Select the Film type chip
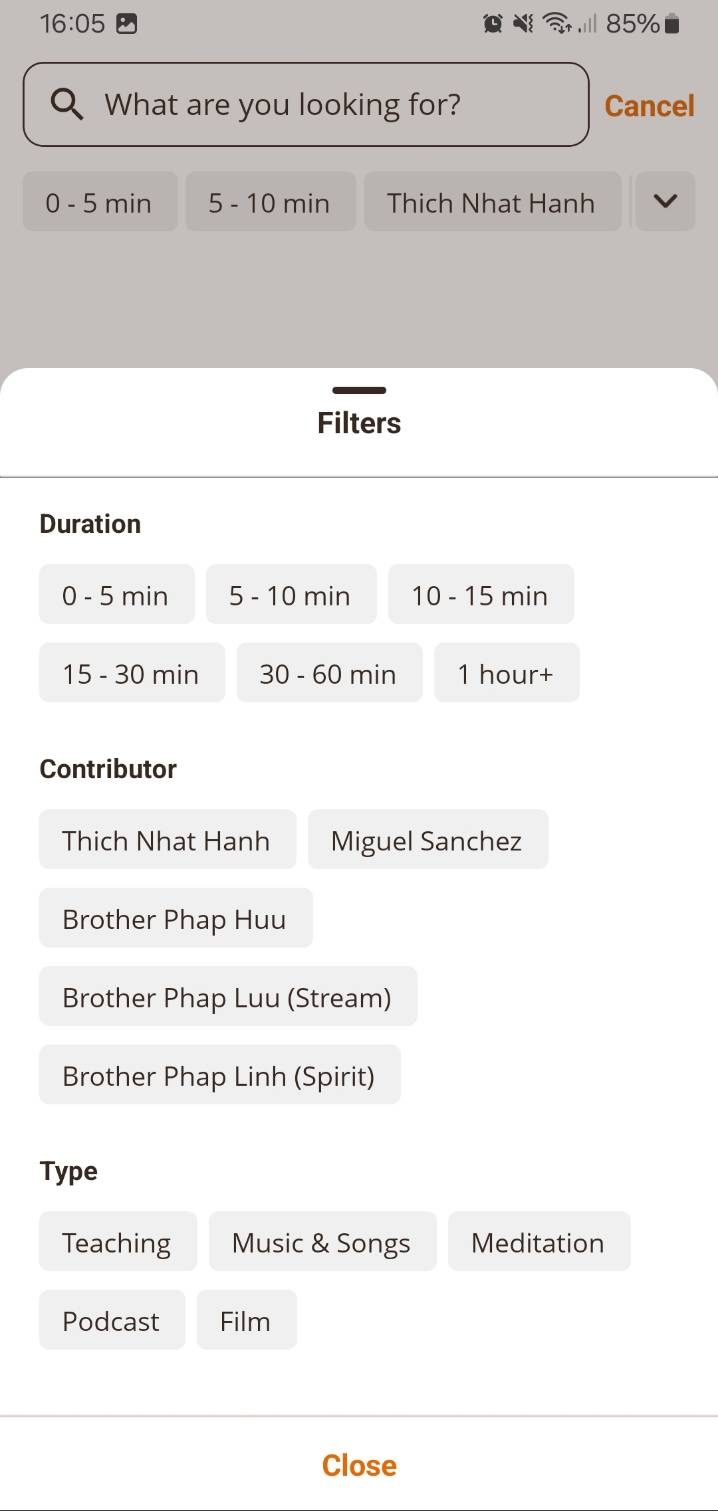This screenshot has height=1511, width=718. (x=246, y=1320)
